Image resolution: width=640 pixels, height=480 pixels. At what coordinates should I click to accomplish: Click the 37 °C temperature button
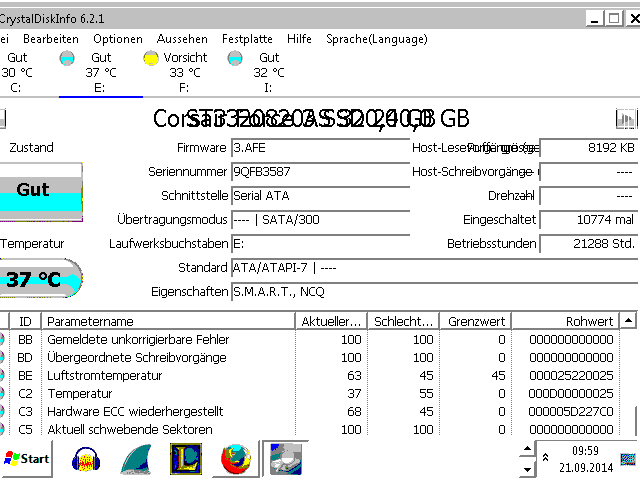(40, 278)
